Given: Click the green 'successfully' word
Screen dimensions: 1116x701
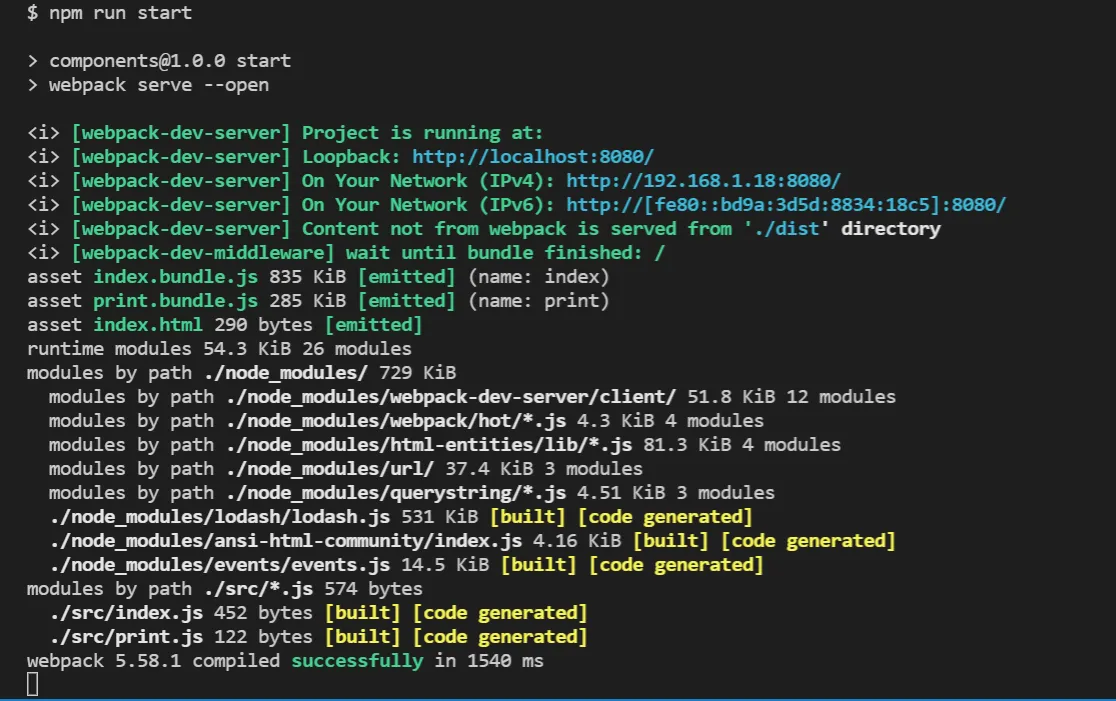Looking at the screenshot, I should [357, 661].
